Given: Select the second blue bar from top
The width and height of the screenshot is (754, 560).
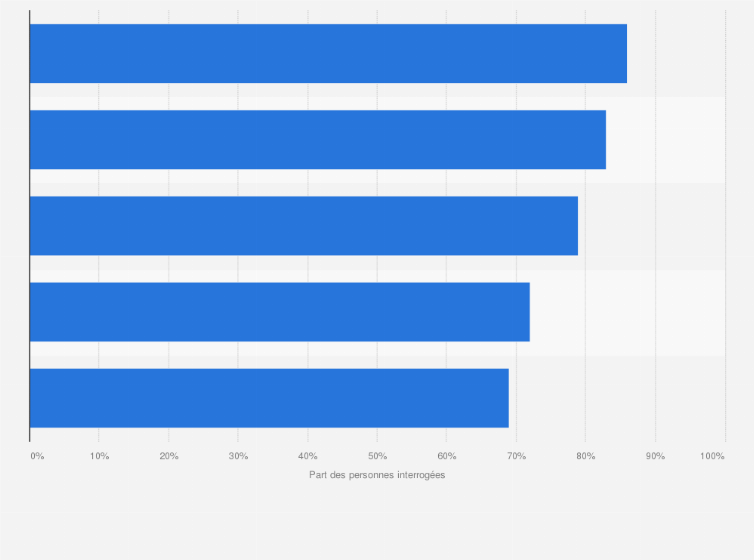Looking at the screenshot, I should pyautogui.click(x=318, y=140).
